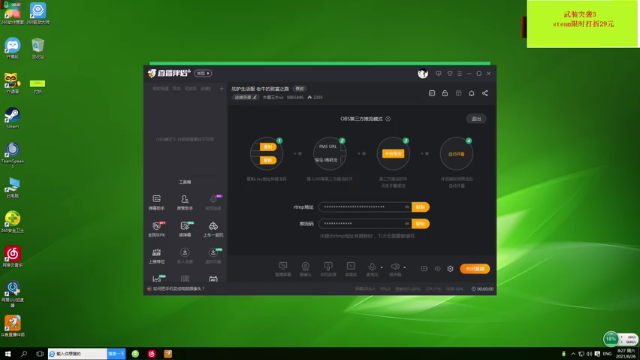The width and height of the screenshot is (640, 360).
Task: Open the 房管助手 room manager tool
Action: click(x=184, y=202)
